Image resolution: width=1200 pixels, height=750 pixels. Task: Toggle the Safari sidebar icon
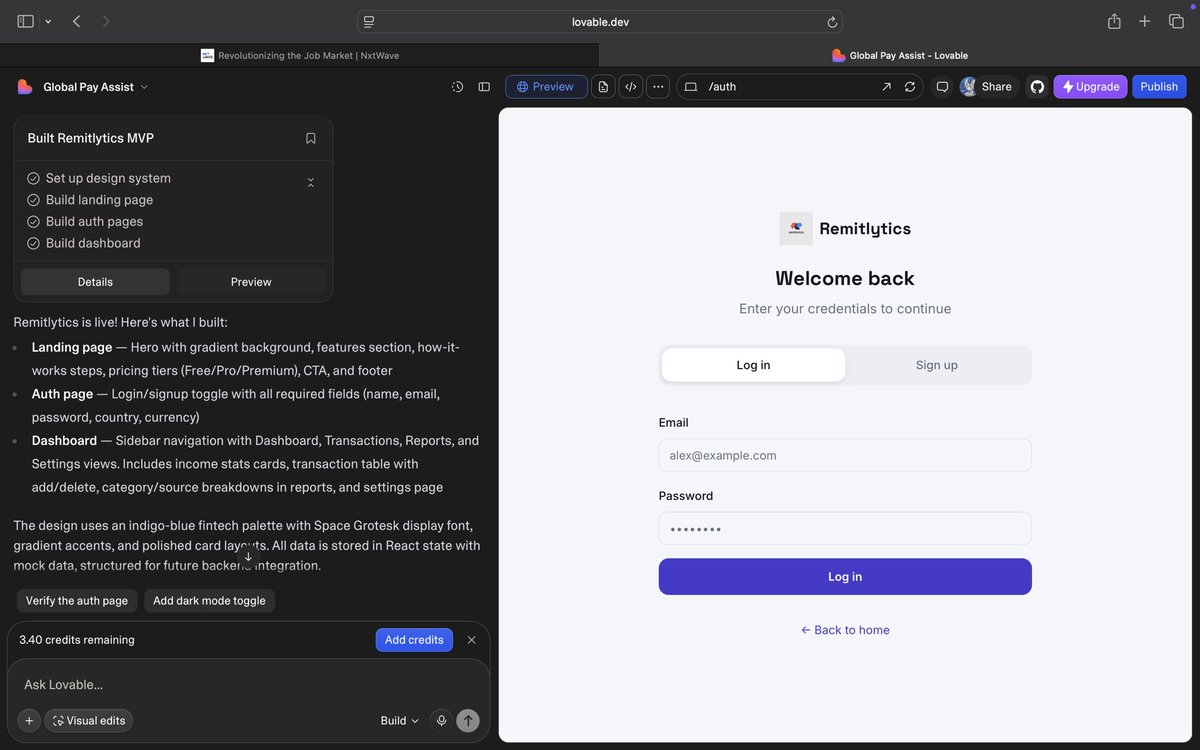(x=25, y=21)
